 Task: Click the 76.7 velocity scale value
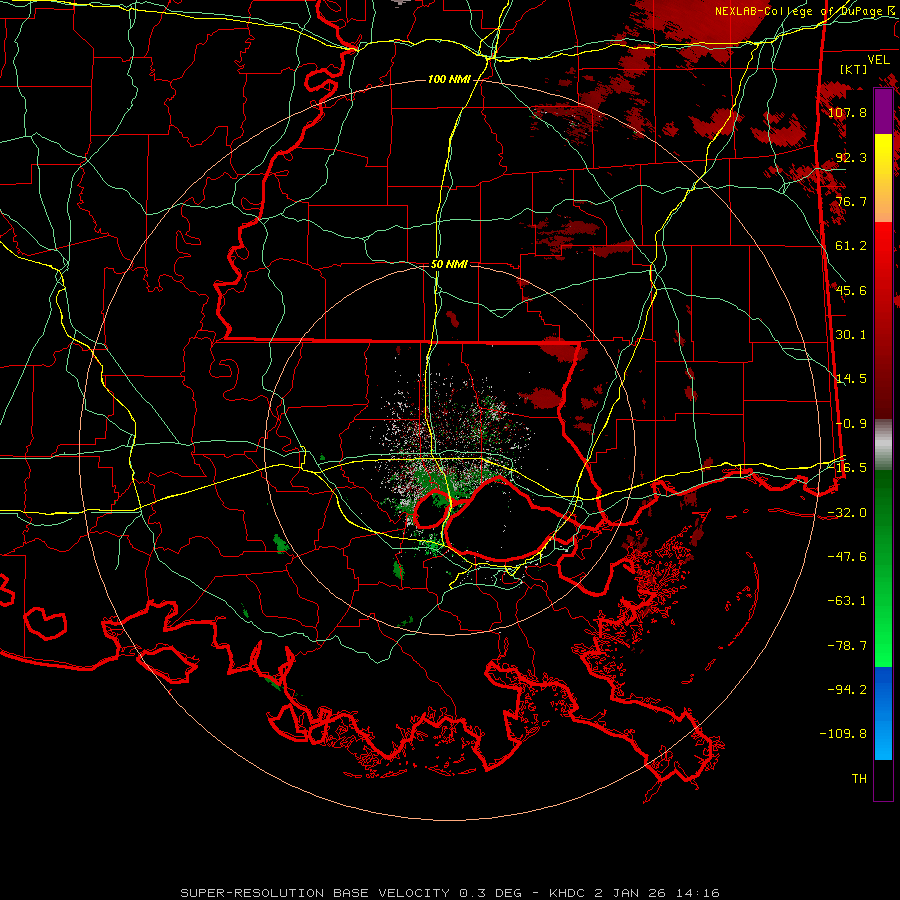click(x=851, y=201)
